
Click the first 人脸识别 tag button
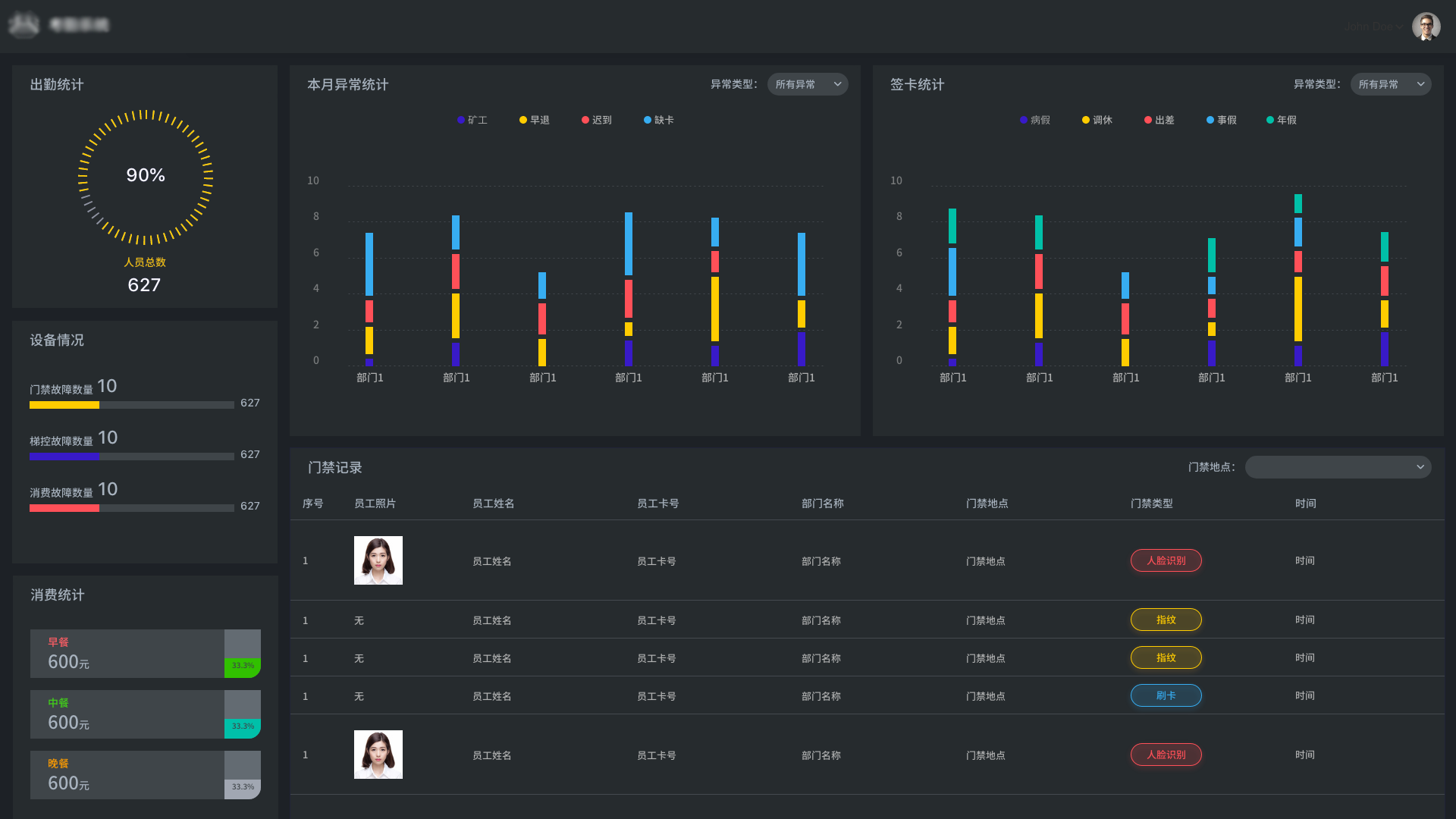coord(1166,560)
